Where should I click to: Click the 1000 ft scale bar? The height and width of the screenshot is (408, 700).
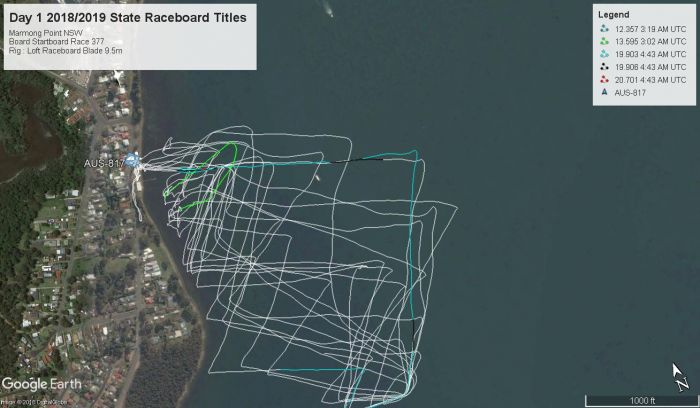[x=641, y=400]
